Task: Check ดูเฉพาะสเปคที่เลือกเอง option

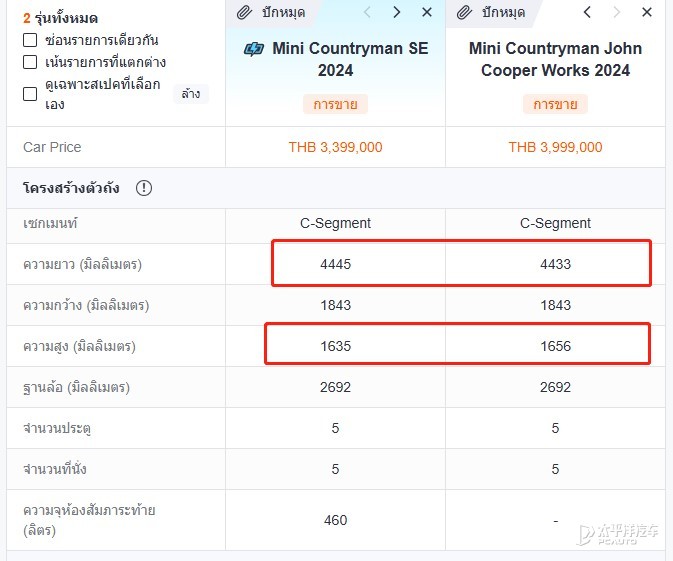Action: pyautogui.click(x=30, y=94)
